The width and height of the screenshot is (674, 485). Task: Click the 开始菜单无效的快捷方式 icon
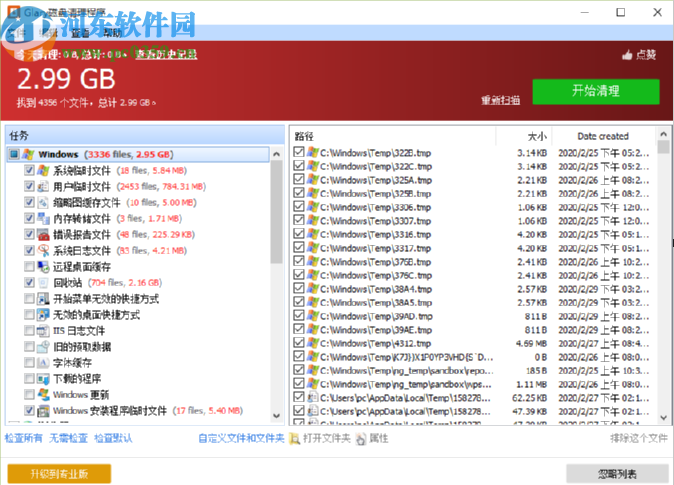pos(43,298)
